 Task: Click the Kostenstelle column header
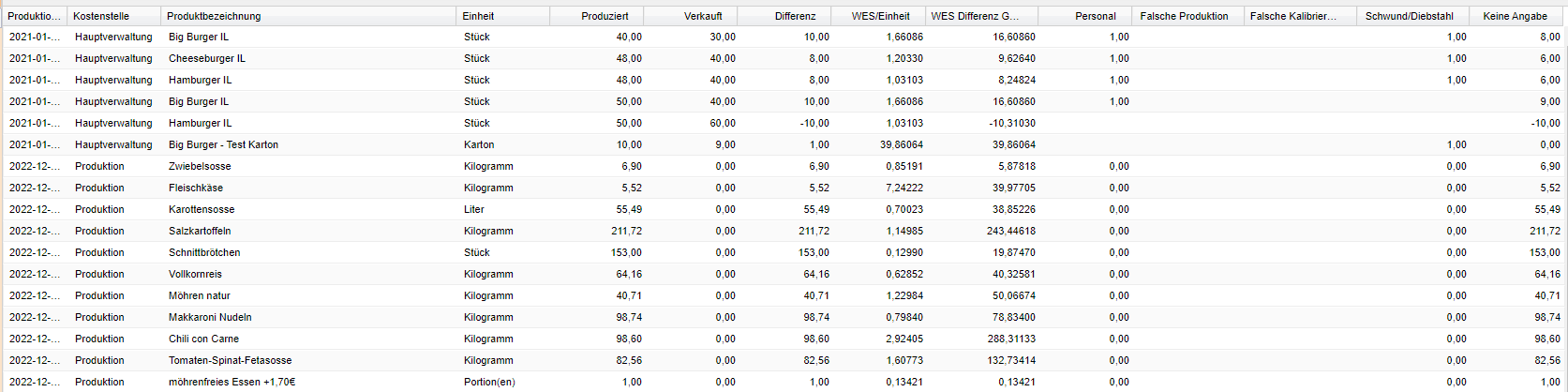[101, 16]
